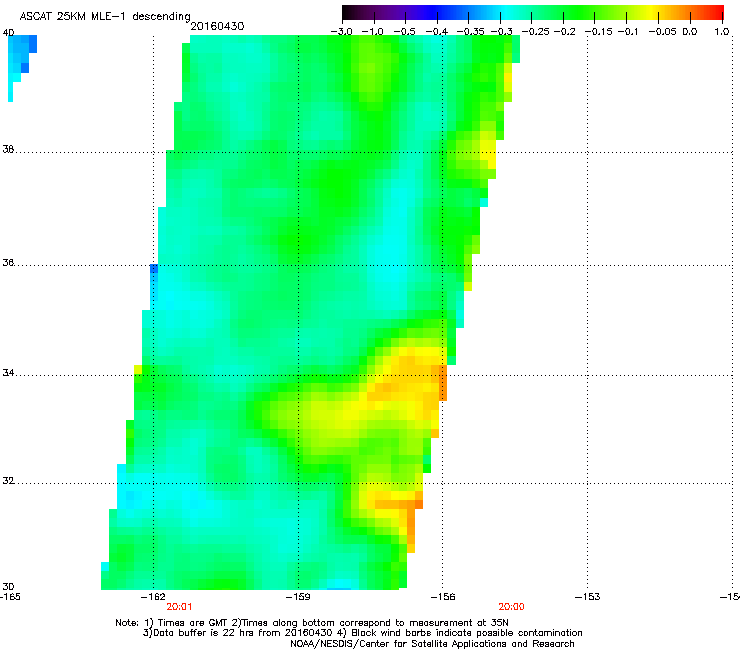
Task: Click the red time stamp 20:01
Action: (179, 607)
